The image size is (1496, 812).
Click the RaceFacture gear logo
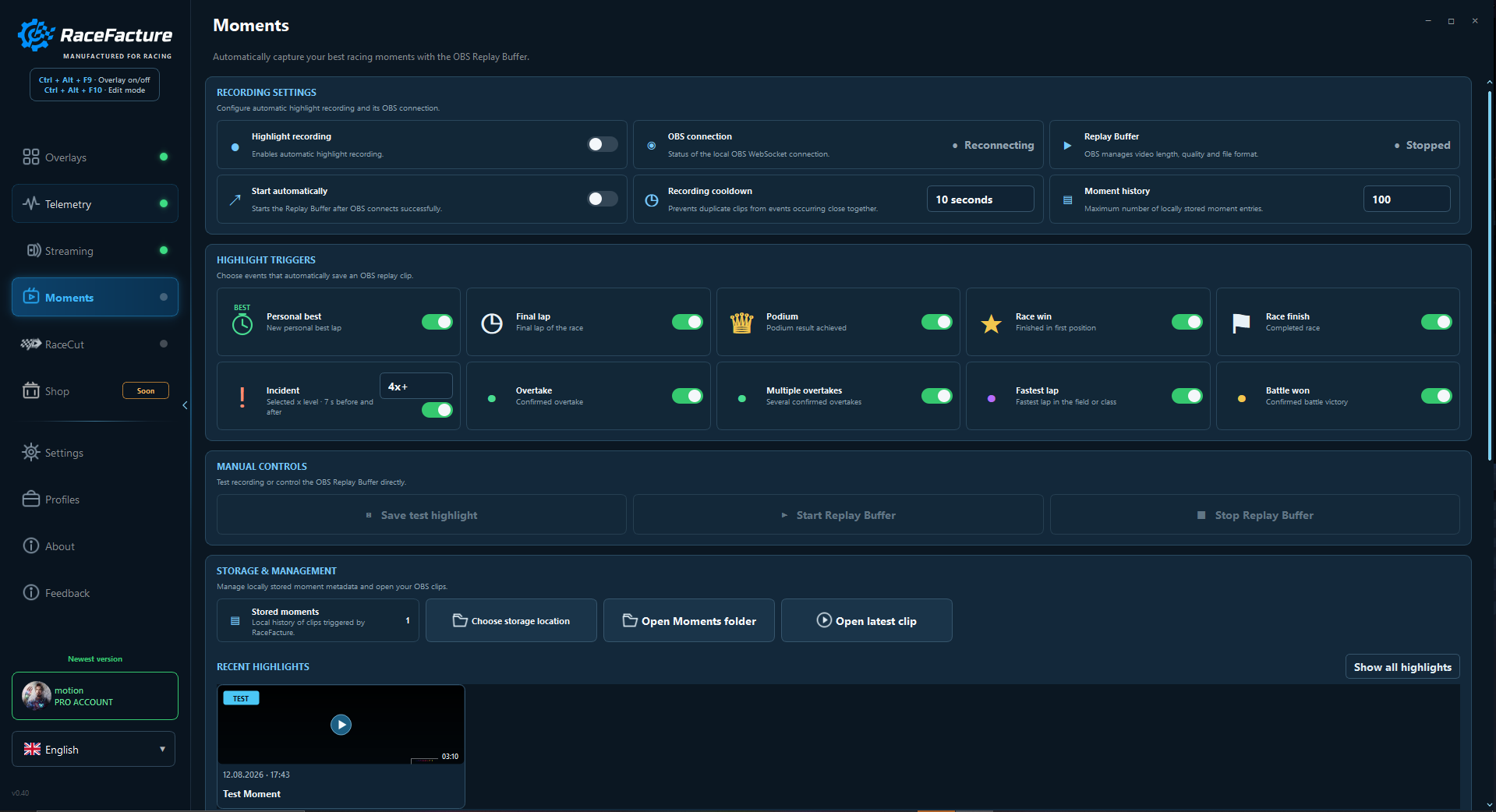click(x=36, y=35)
